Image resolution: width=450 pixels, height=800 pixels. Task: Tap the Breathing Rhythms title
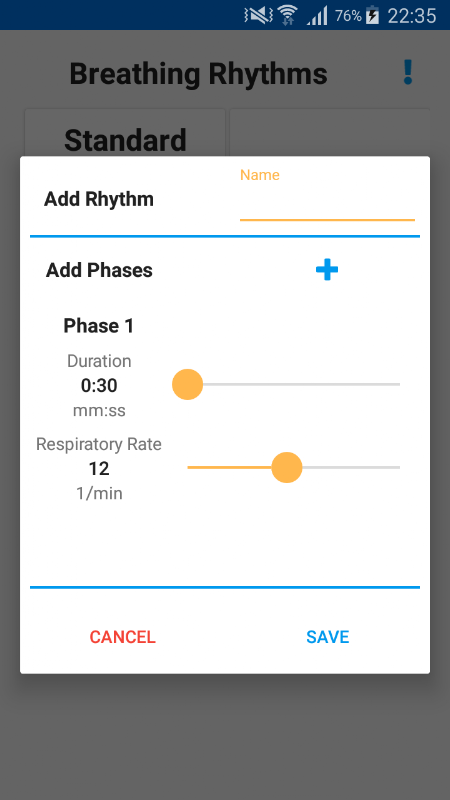pos(198,73)
